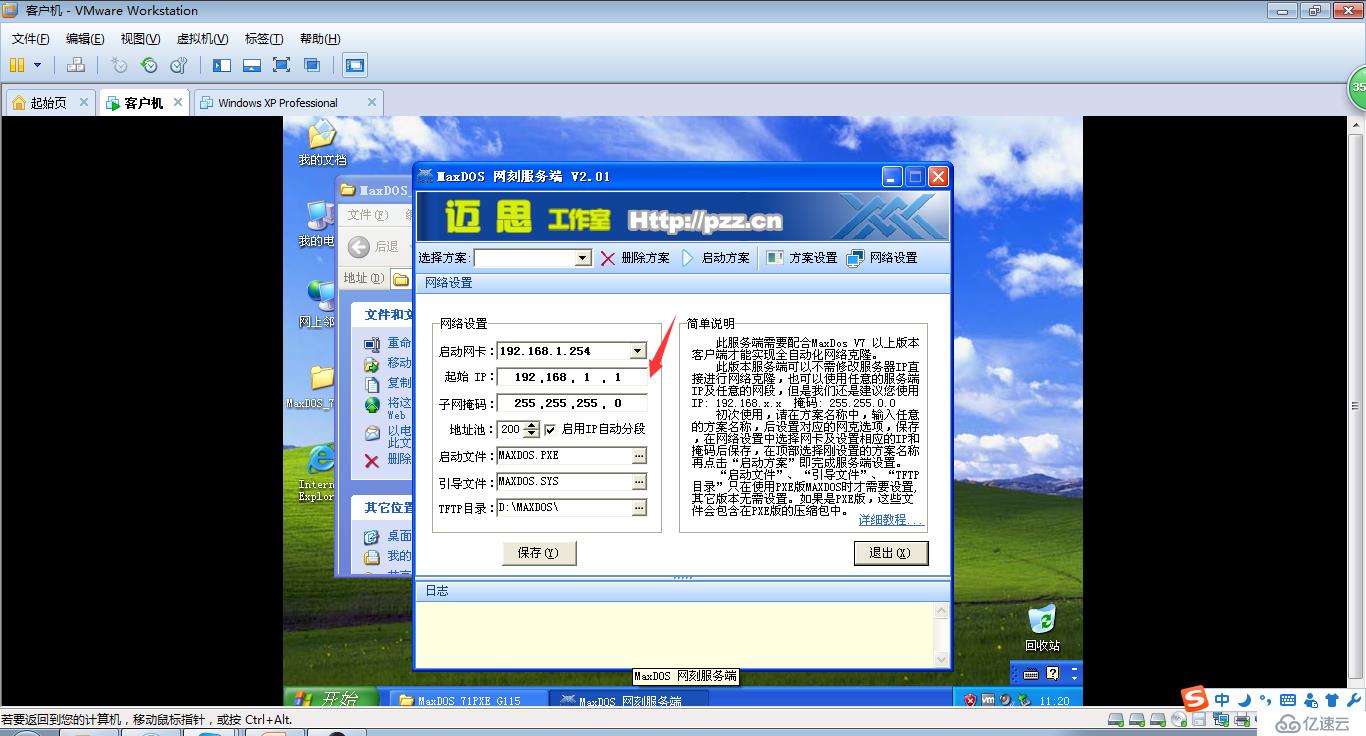Toggle Sogou Chinese/English 中 mode

(x=1222, y=700)
